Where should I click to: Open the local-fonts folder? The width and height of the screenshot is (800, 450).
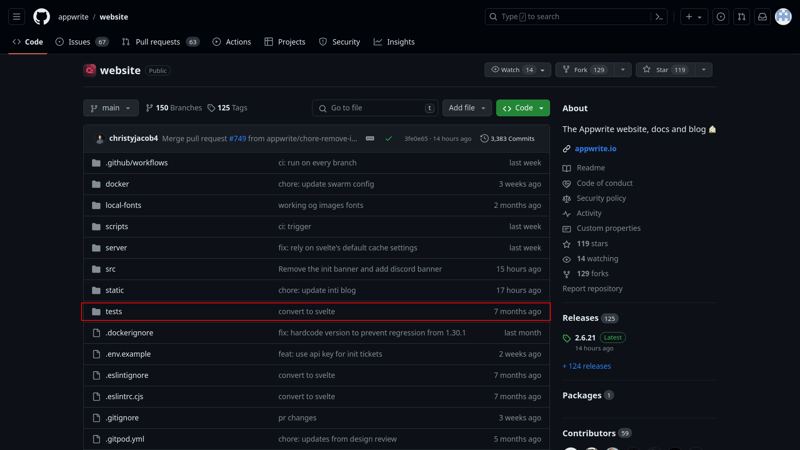click(123, 205)
